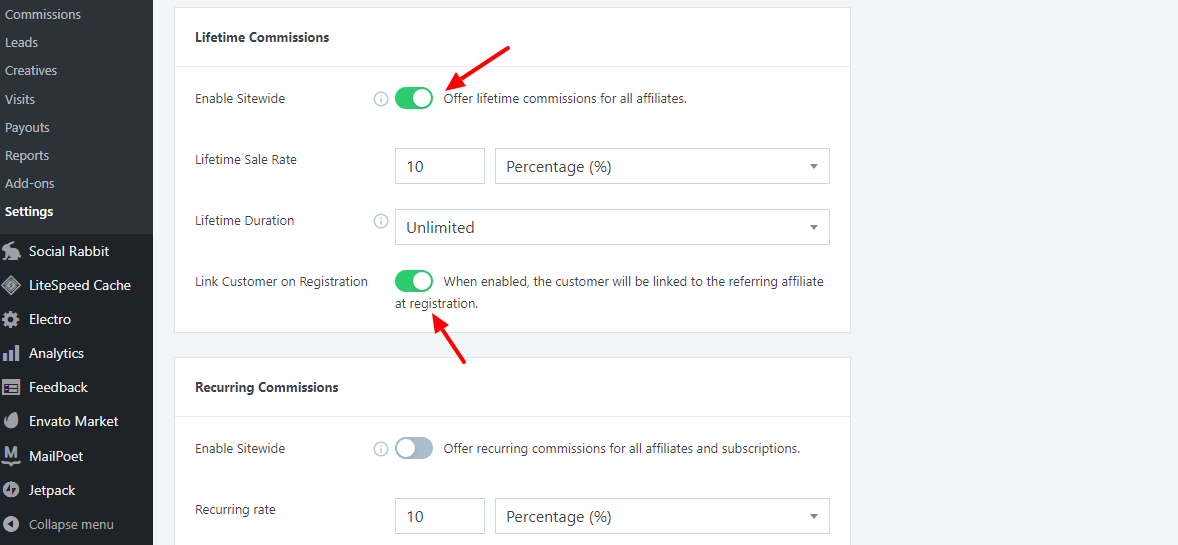Enable recurring commissions sitewide toggle
The height and width of the screenshot is (545, 1178).
click(414, 448)
